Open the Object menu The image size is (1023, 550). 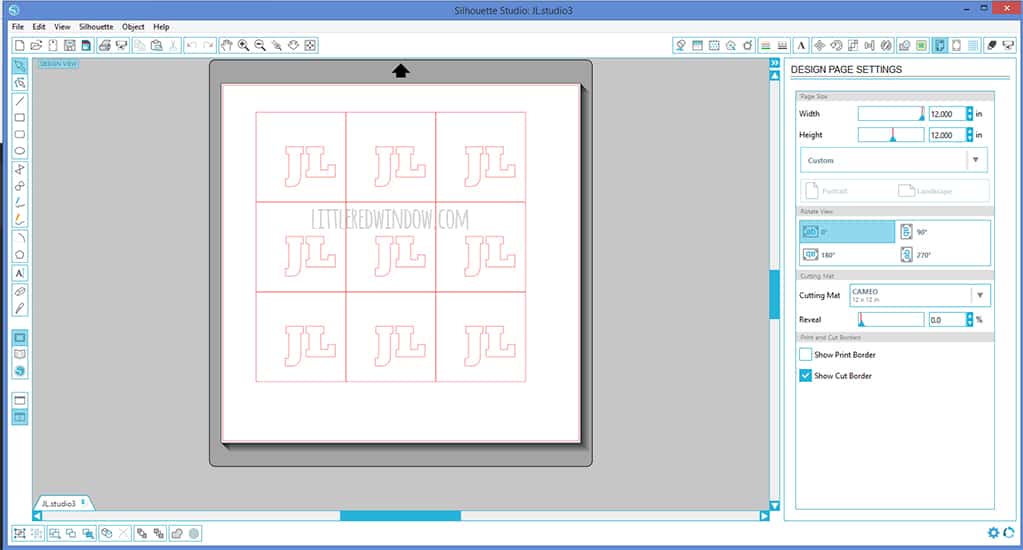(x=132, y=27)
